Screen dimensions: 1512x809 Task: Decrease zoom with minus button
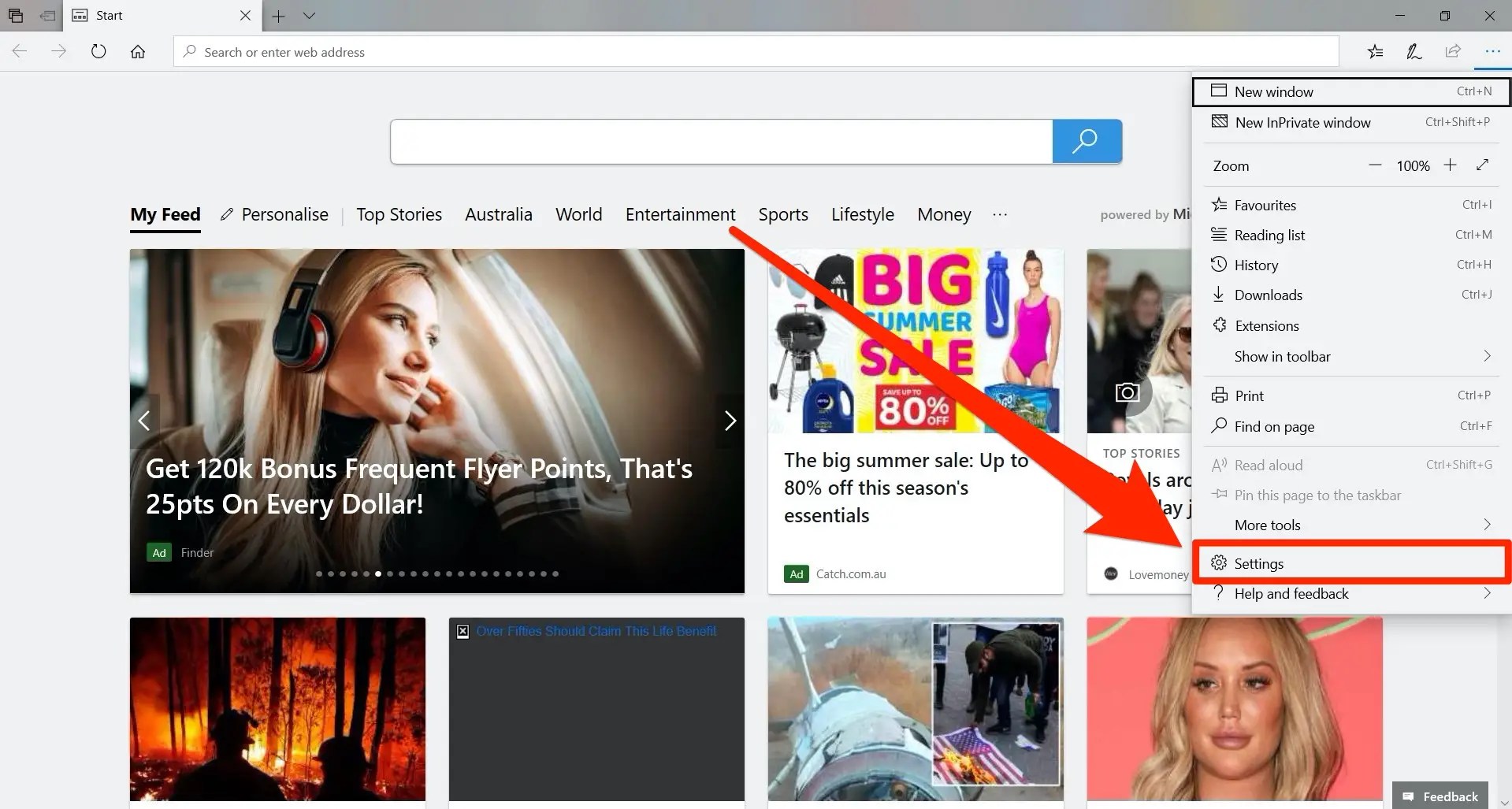pos(1375,165)
